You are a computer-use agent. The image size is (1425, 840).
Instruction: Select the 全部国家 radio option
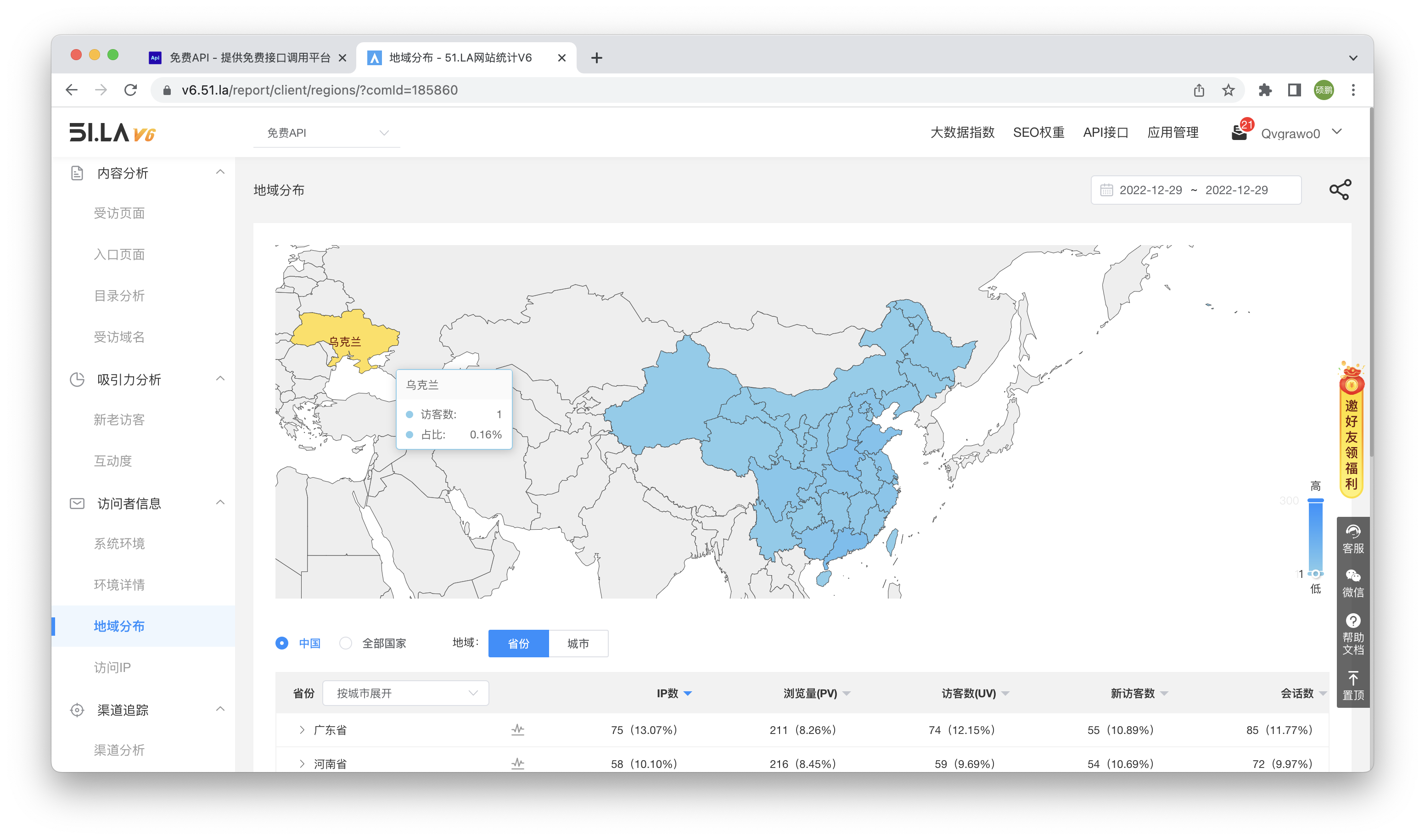click(x=345, y=643)
